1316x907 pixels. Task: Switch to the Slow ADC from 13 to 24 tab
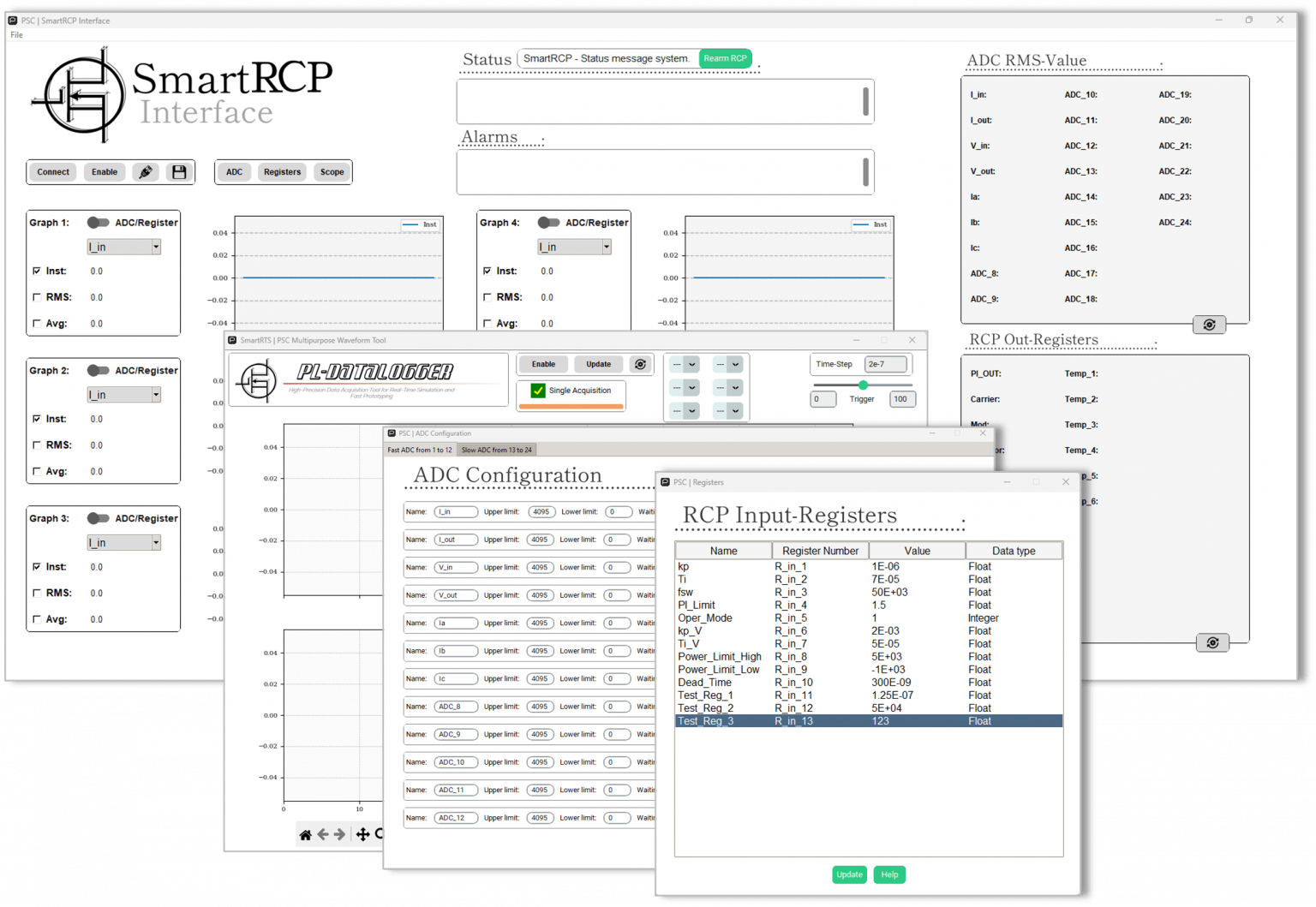coord(497,449)
